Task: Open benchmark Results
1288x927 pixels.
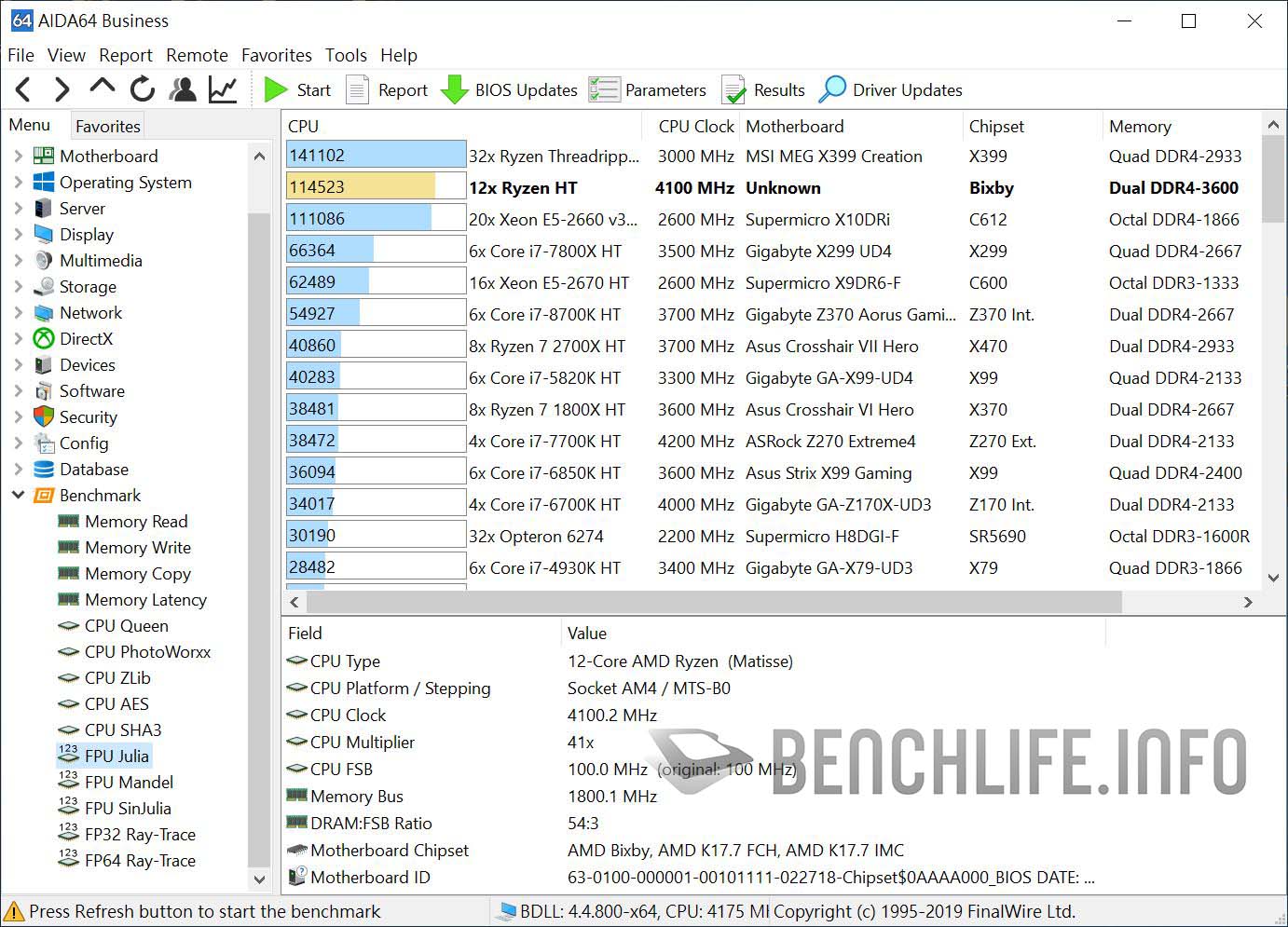Action: tap(762, 89)
